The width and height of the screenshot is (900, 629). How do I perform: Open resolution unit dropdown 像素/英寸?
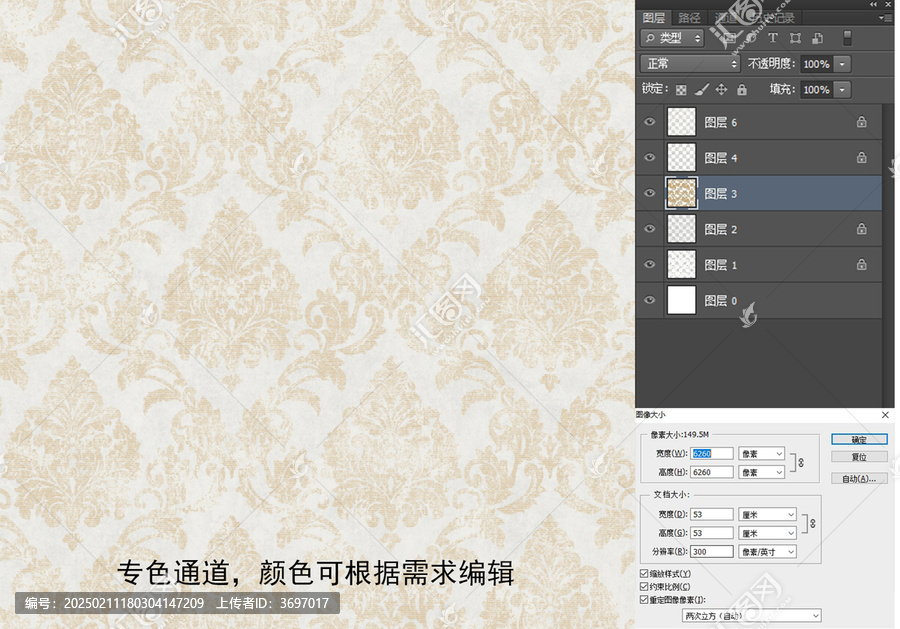point(767,552)
